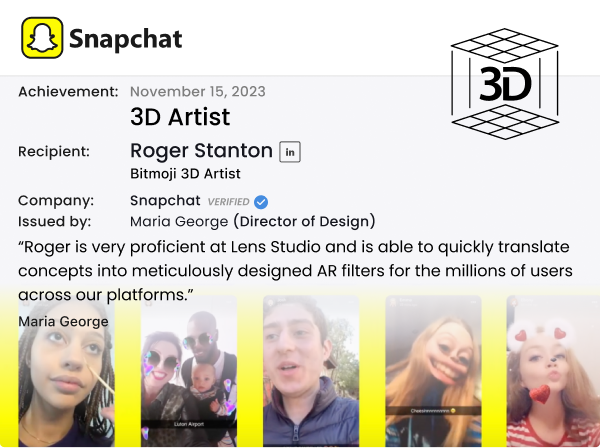Image resolution: width=600 pixels, height=448 pixels.
Task: Click the 3D cube badge graphic
Action: pos(505,84)
